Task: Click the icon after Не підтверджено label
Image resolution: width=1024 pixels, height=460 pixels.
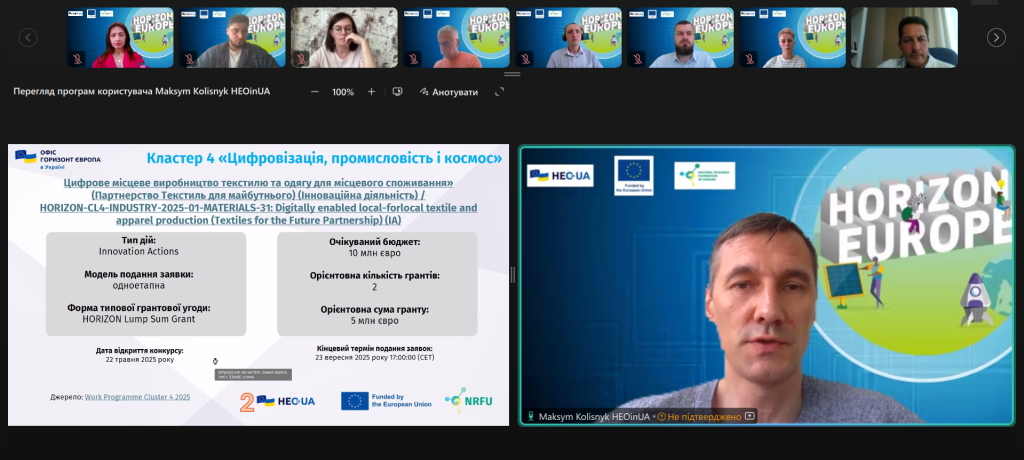Action: pos(750,416)
